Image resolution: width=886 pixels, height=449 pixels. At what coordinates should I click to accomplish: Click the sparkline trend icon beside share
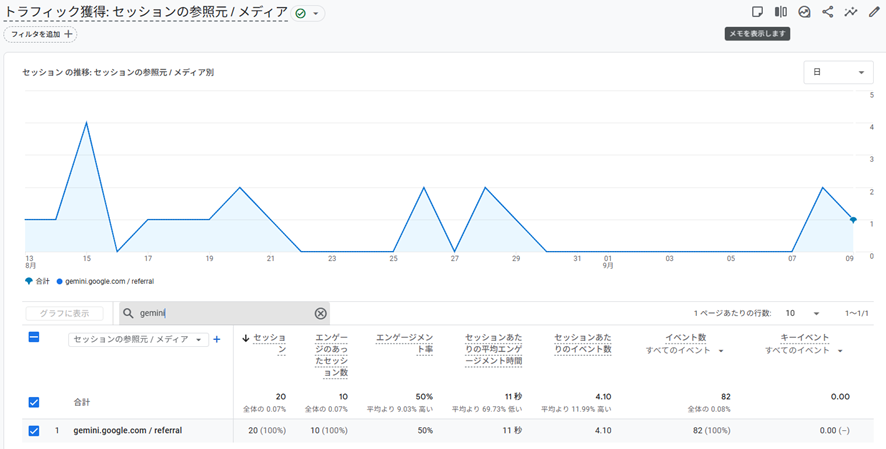(851, 13)
